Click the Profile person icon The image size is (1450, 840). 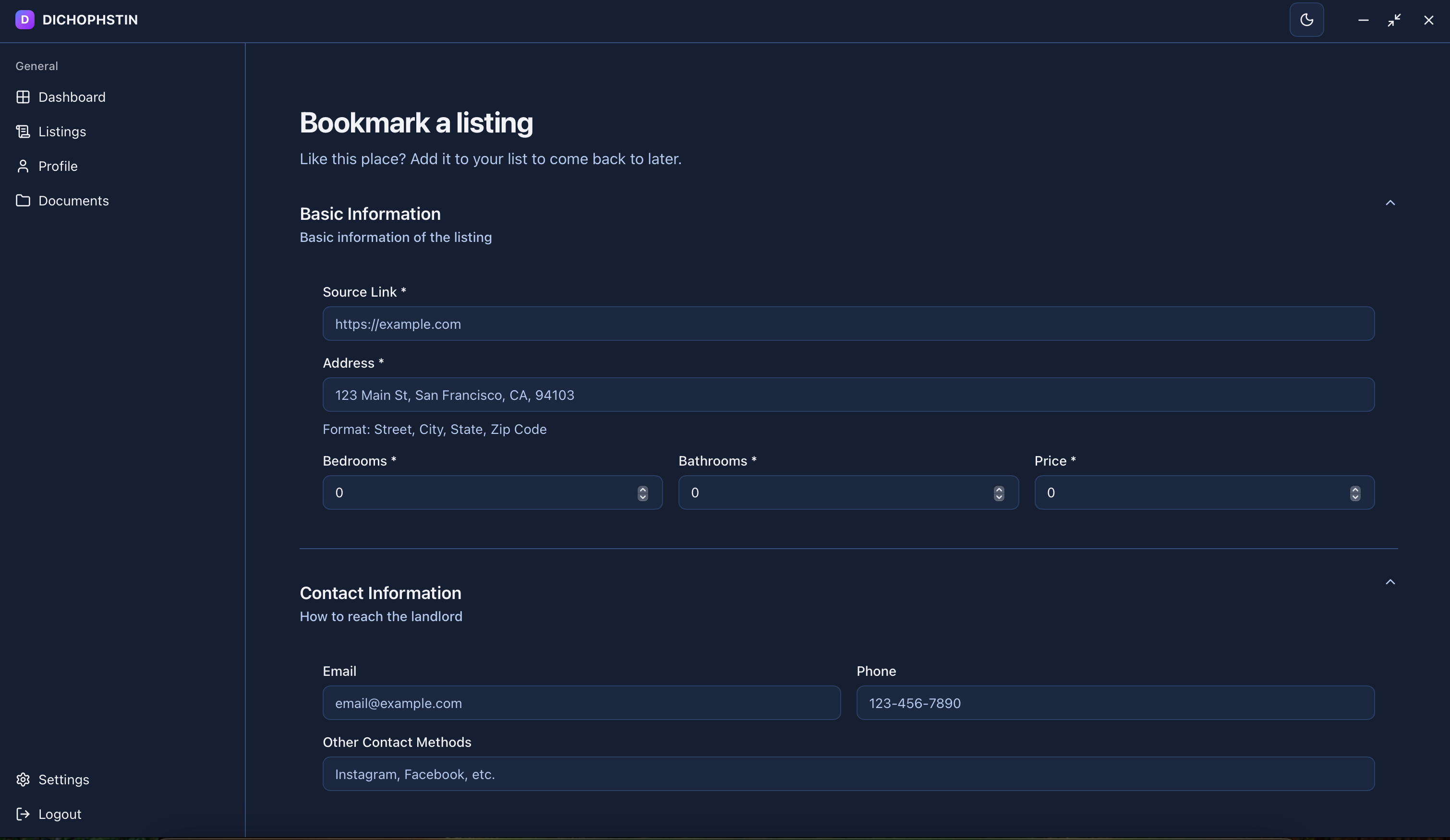coord(23,166)
